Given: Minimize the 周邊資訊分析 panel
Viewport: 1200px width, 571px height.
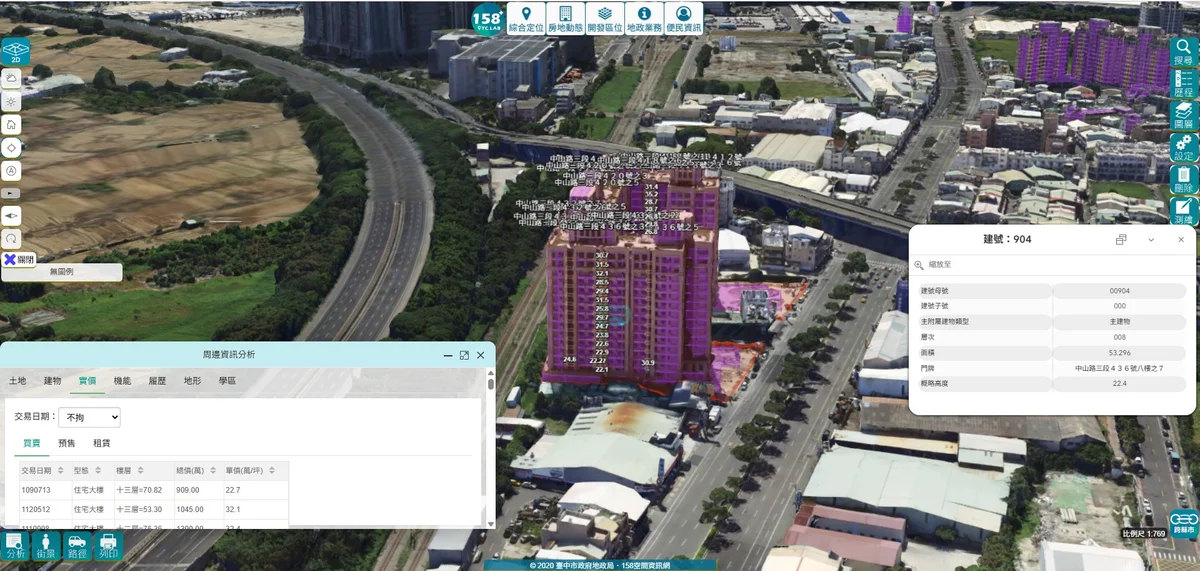Looking at the screenshot, I should (448, 355).
